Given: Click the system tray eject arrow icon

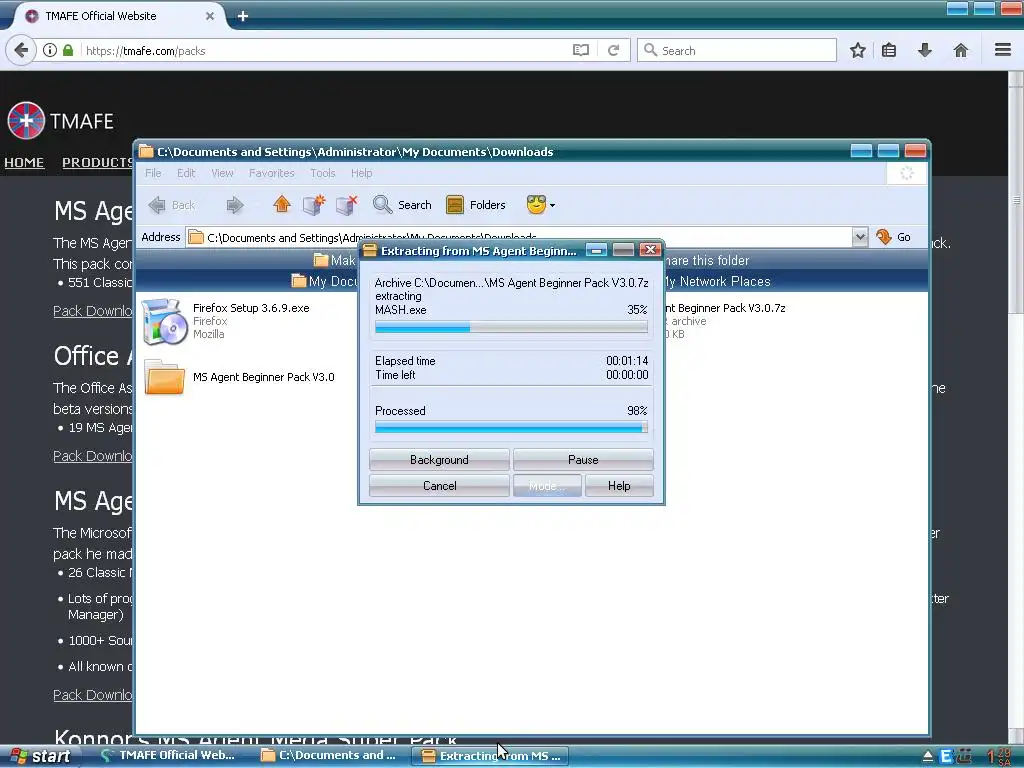Looking at the screenshot, I should tap(927, 757).
